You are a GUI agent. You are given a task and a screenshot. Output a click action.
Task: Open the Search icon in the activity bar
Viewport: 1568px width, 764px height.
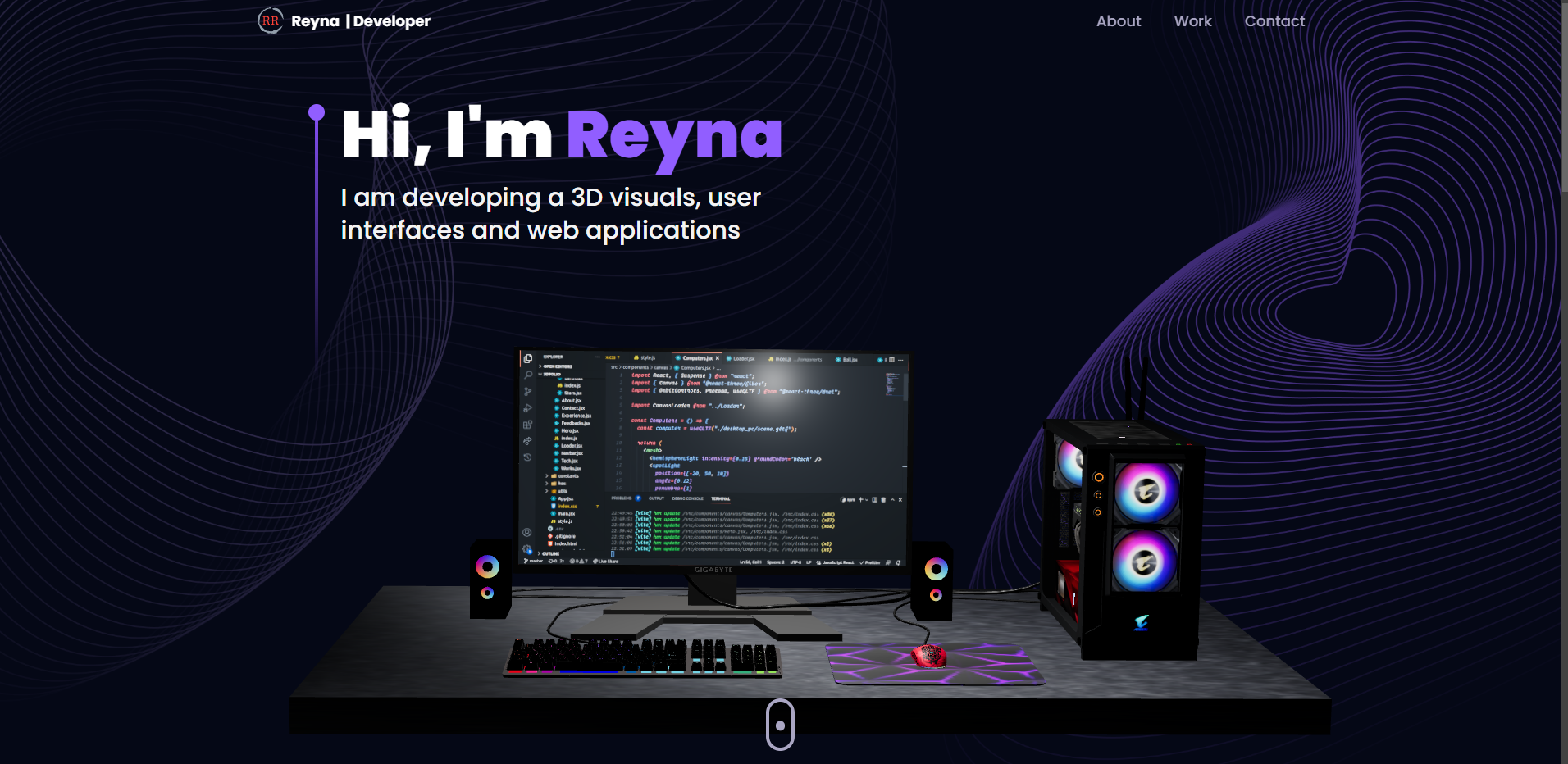coord(526,374)
